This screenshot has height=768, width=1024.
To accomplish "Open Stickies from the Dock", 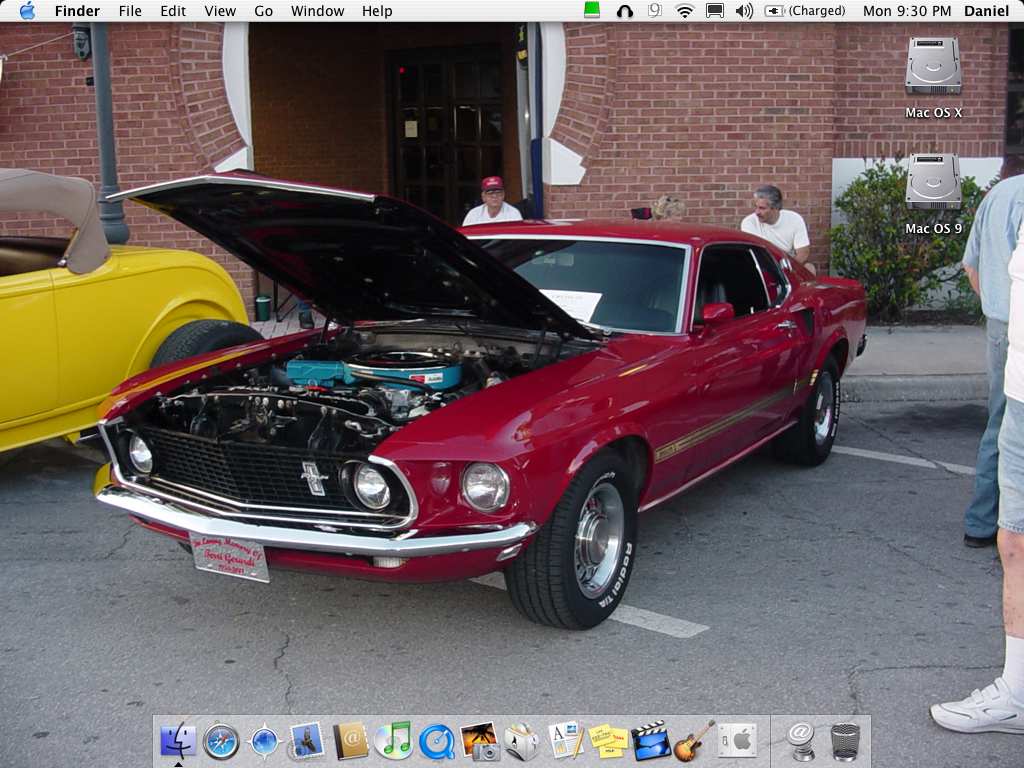I will coord(609,742).
